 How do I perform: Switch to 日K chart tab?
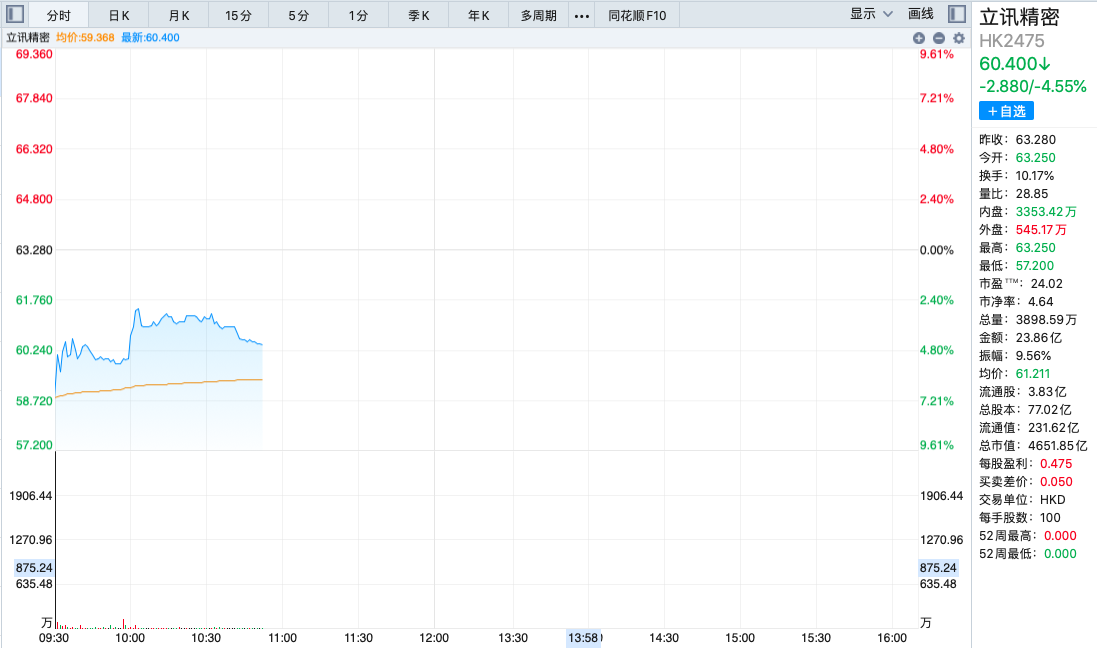coord(119,15)
